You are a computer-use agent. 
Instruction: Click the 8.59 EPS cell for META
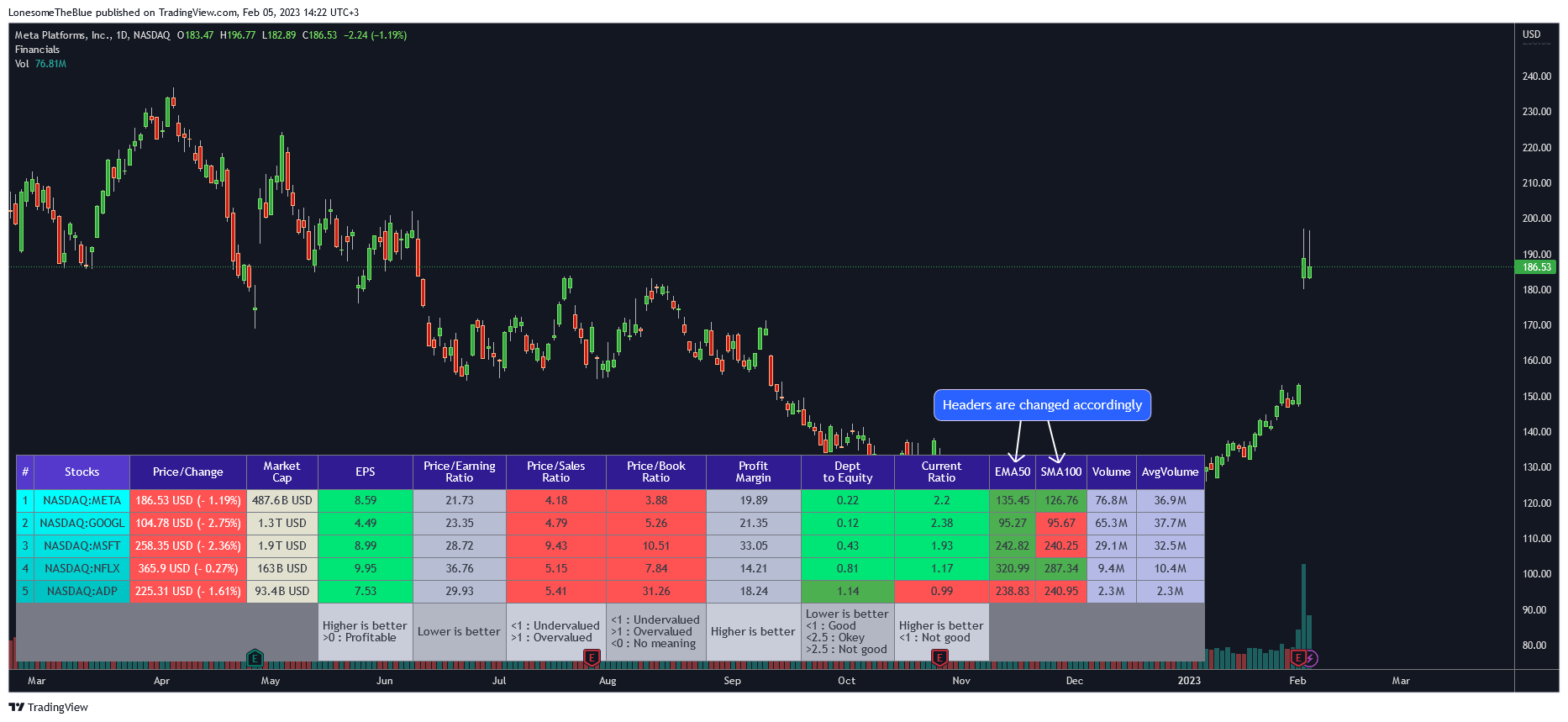pos(366,501)
